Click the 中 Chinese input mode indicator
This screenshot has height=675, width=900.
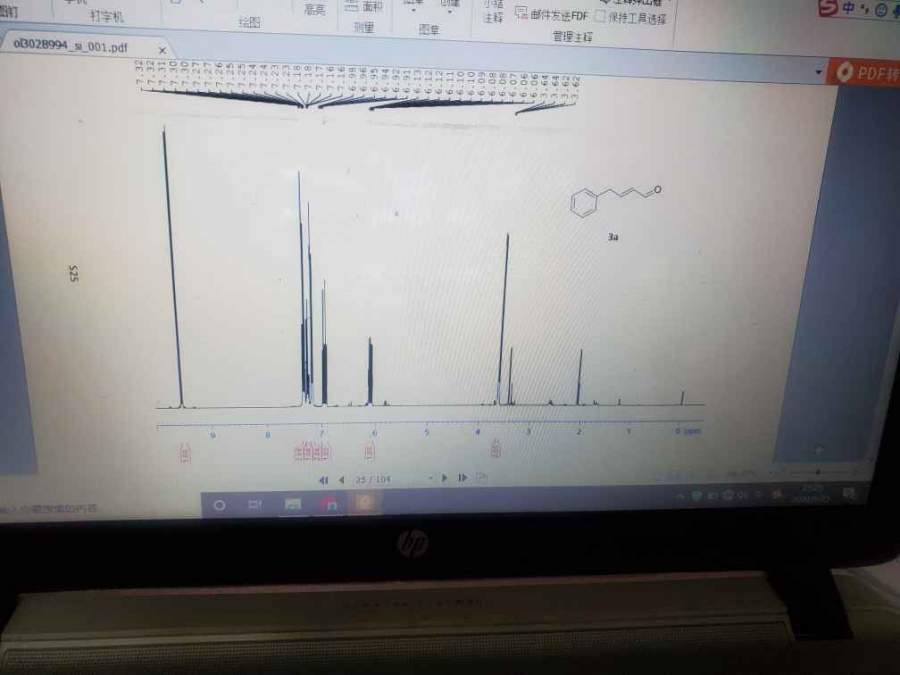(848, 8)
